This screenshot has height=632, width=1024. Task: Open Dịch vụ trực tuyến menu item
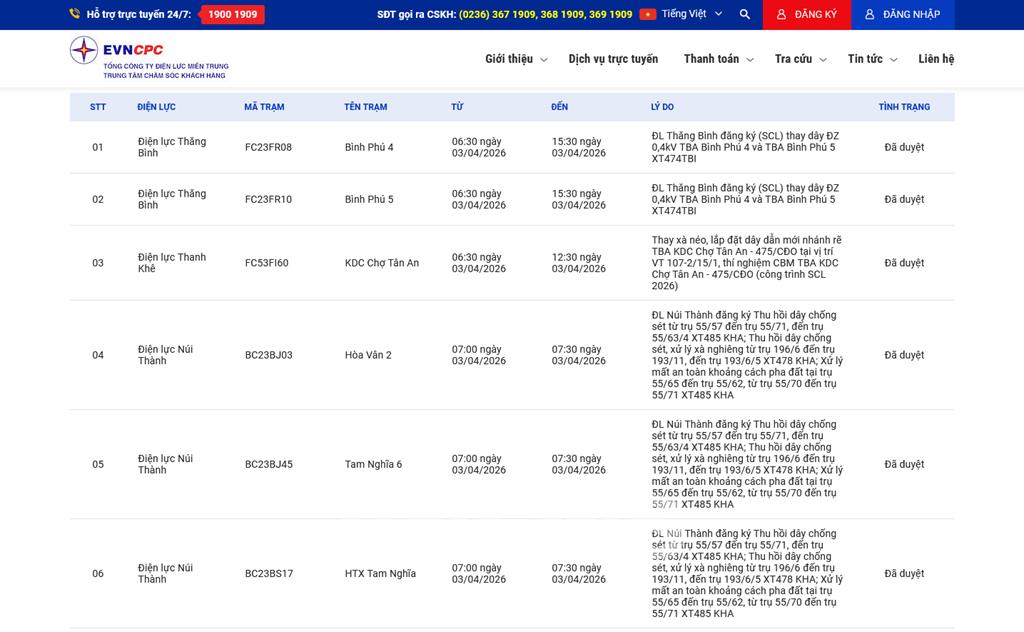click(613, 59)
